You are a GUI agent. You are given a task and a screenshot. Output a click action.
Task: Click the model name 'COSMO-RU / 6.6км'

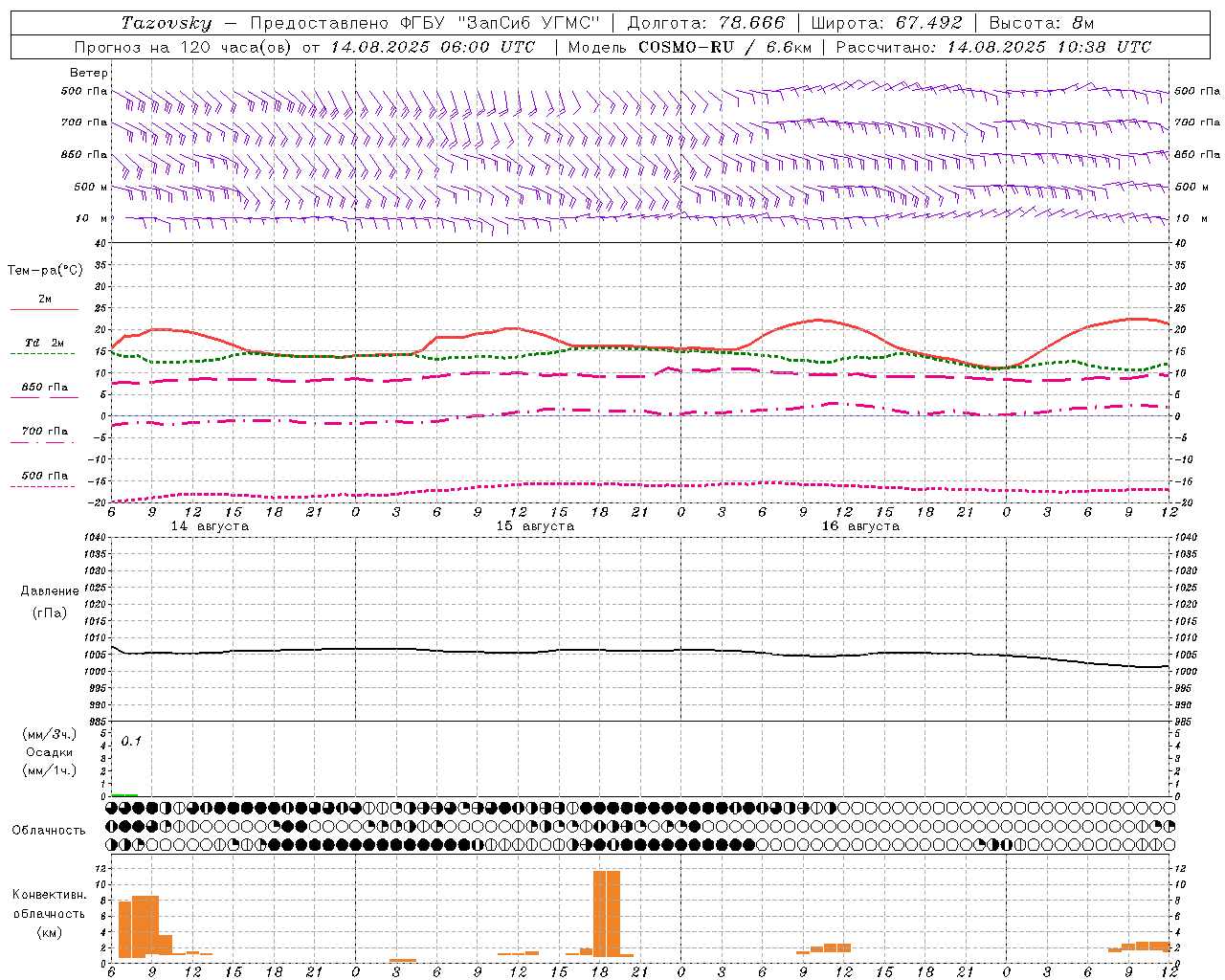(x=725, y=47)
